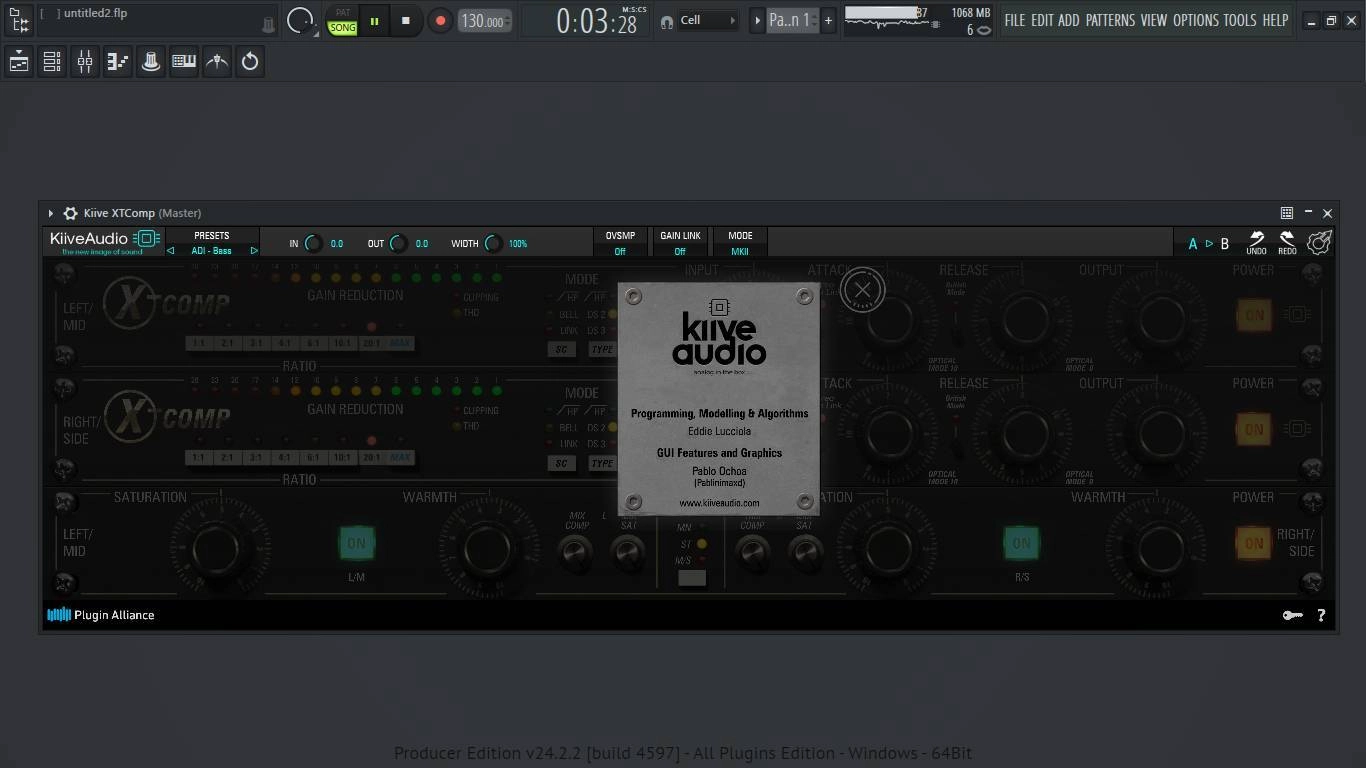Open the PATTERNS menu
The width and height of the screenshot is (1366, 768).
[1110, 20]
